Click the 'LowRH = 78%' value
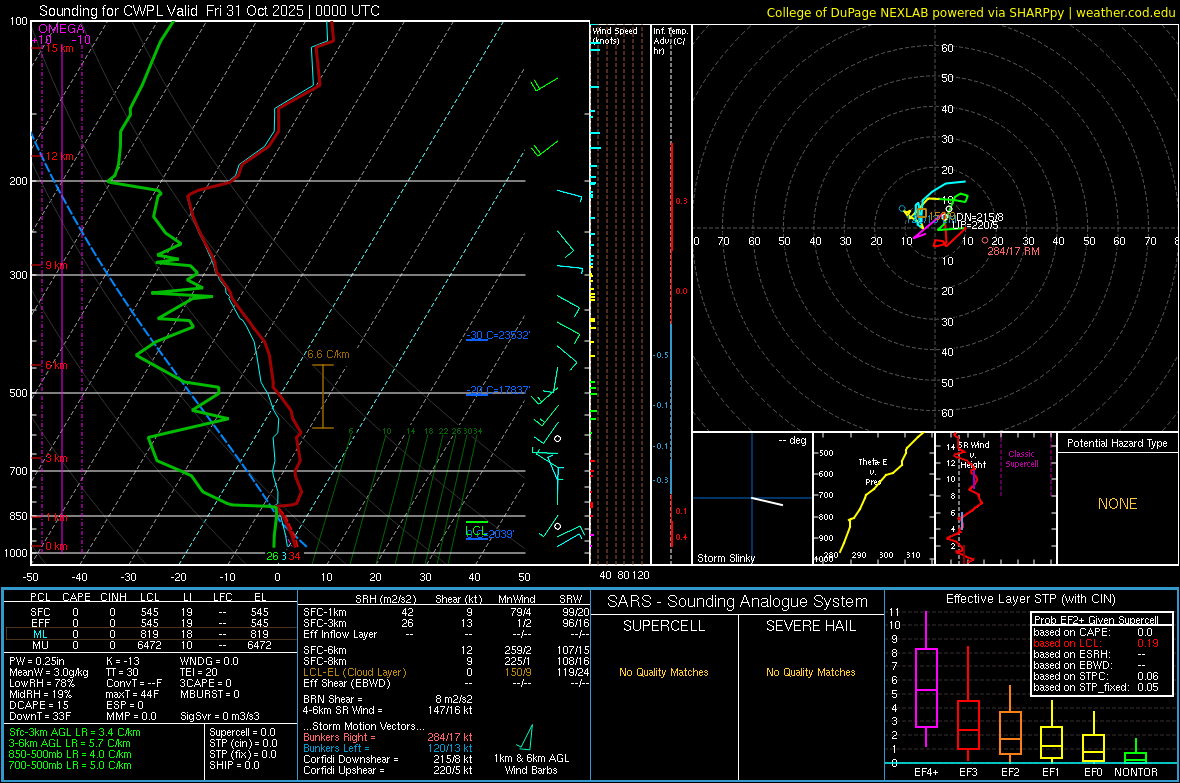Screen dimensions: 1180x783 tap(41, 683)
